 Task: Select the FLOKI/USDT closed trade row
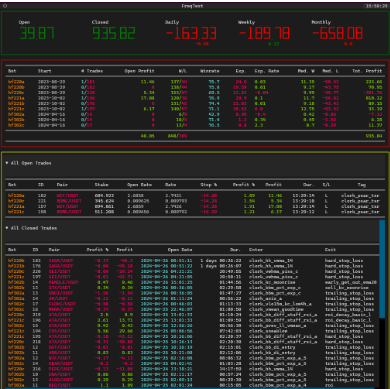coord(193,304)
